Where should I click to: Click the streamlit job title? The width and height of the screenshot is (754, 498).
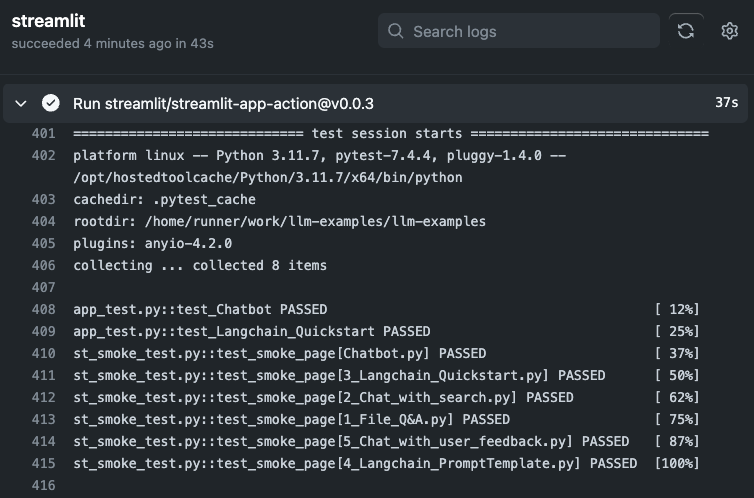(45, 19)
